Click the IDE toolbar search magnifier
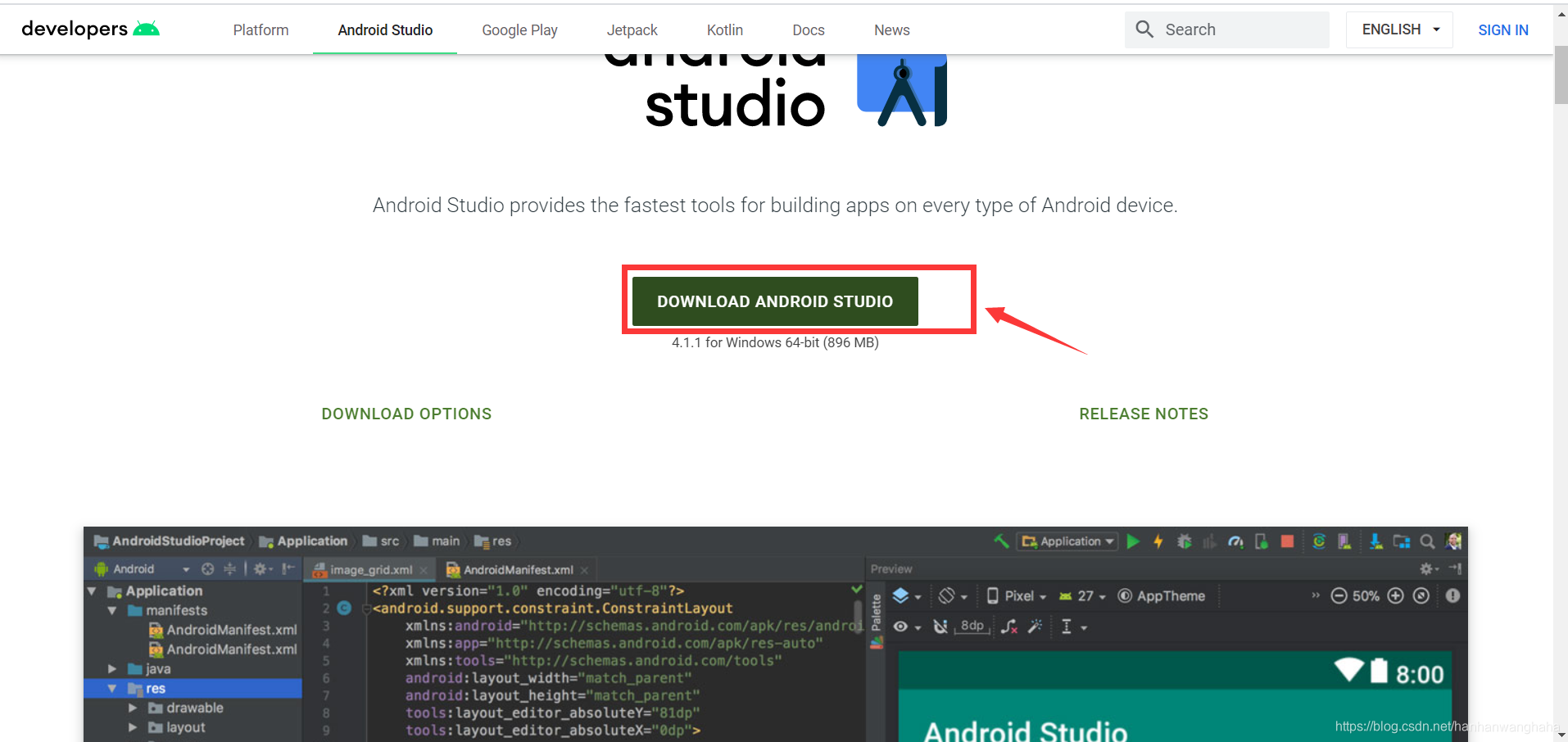 click(x=1427, y=541)
